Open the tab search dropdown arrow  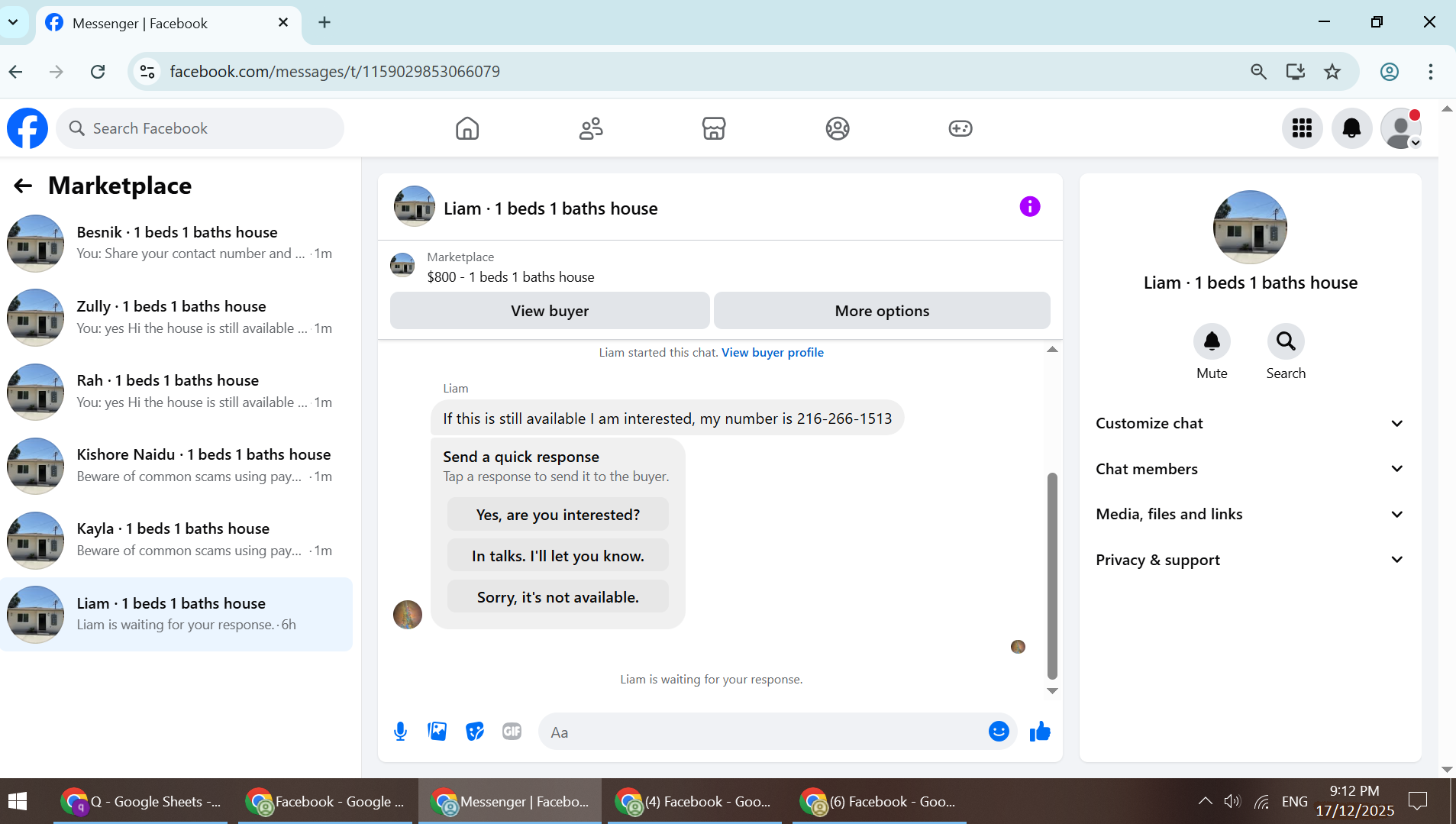(14, 22)
